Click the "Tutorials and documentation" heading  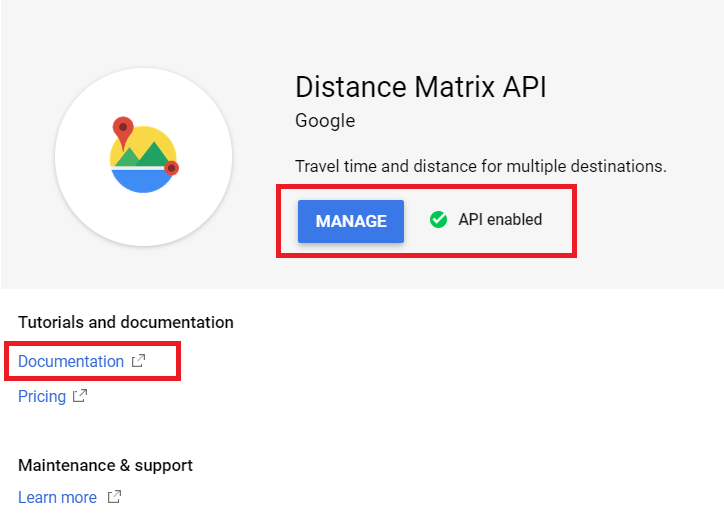pos(126,322)
